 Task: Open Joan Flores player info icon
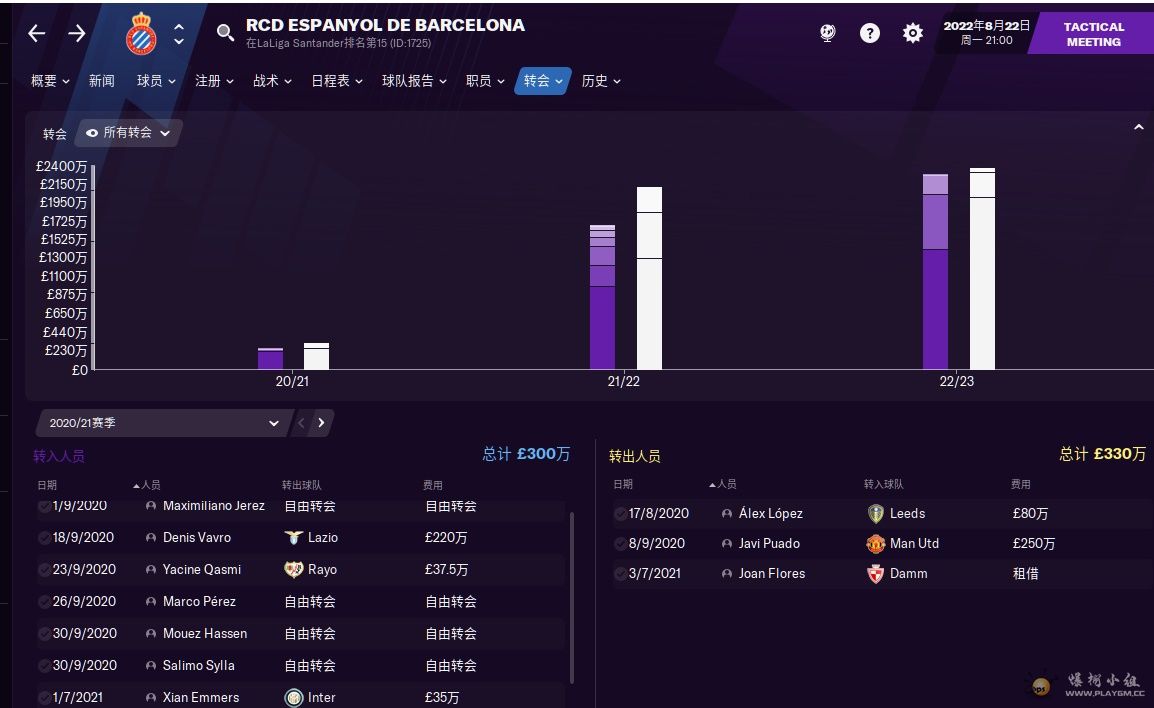727,573
